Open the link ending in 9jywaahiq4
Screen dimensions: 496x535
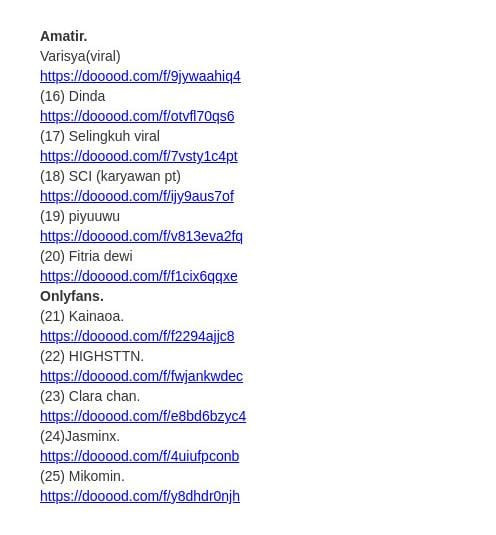pos(140,76)
